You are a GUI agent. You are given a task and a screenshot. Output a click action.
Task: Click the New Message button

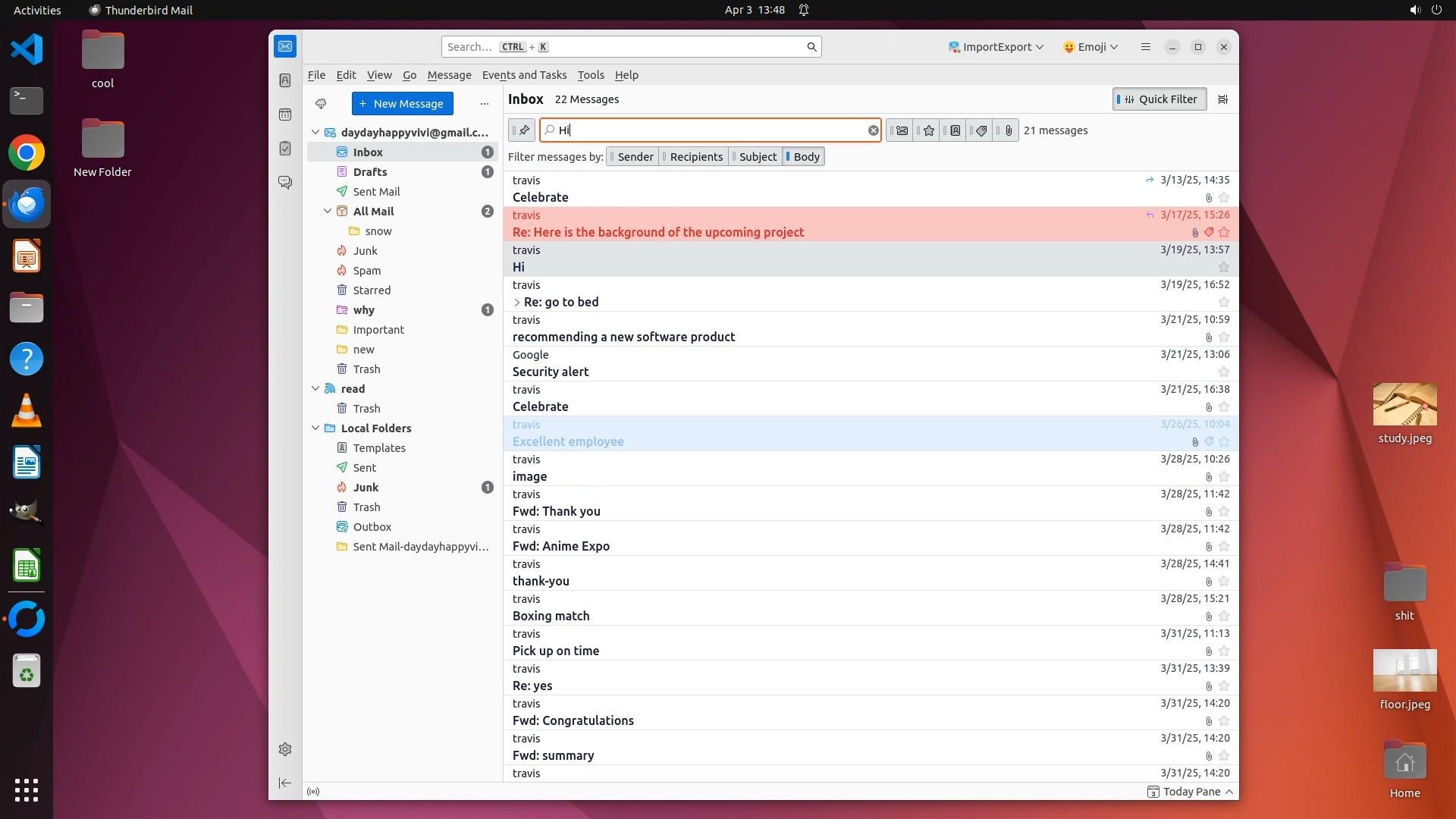[x=402, y=104]
